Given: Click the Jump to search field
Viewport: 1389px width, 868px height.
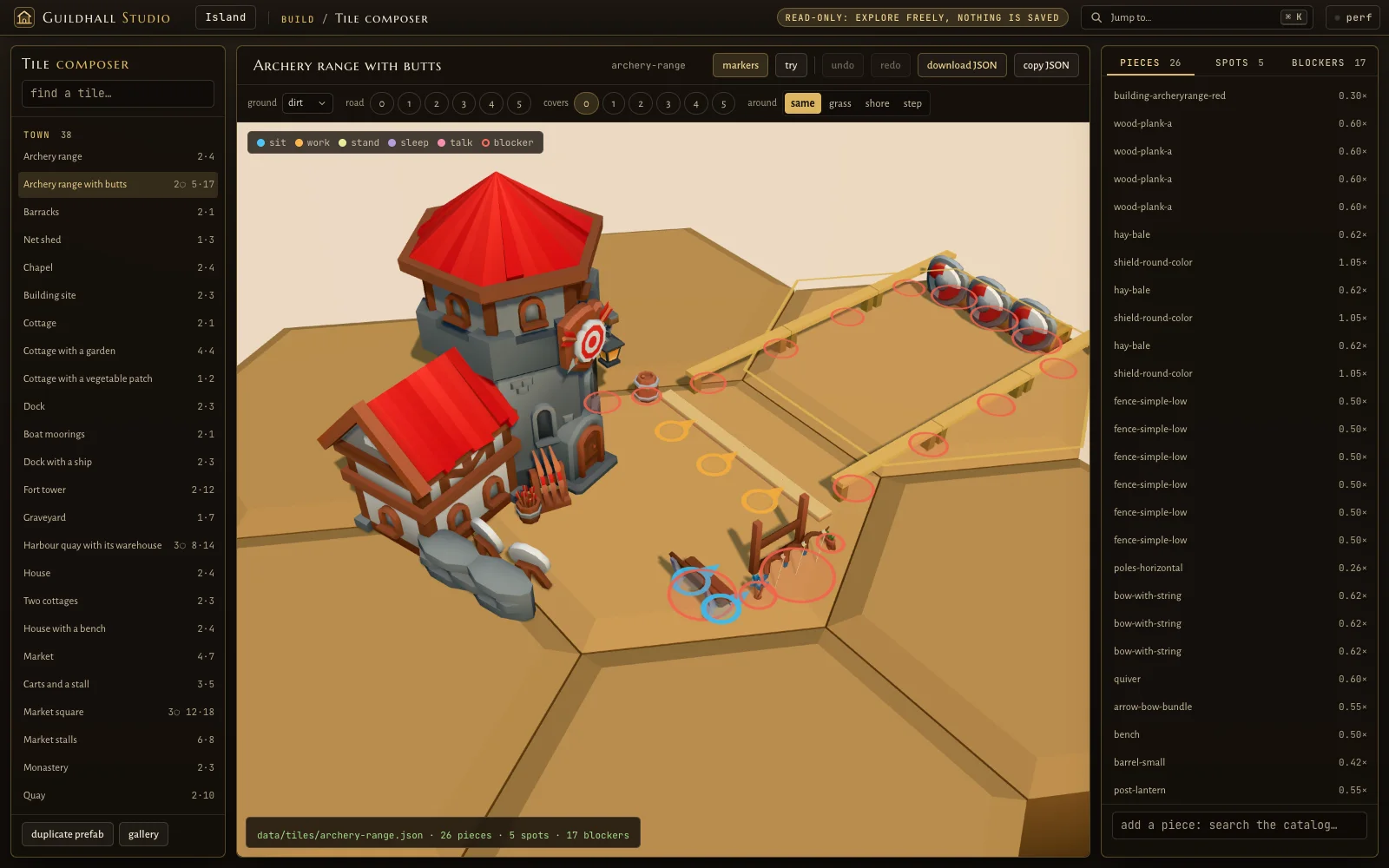Looking at the screenshot, I should click(1198, 17).
